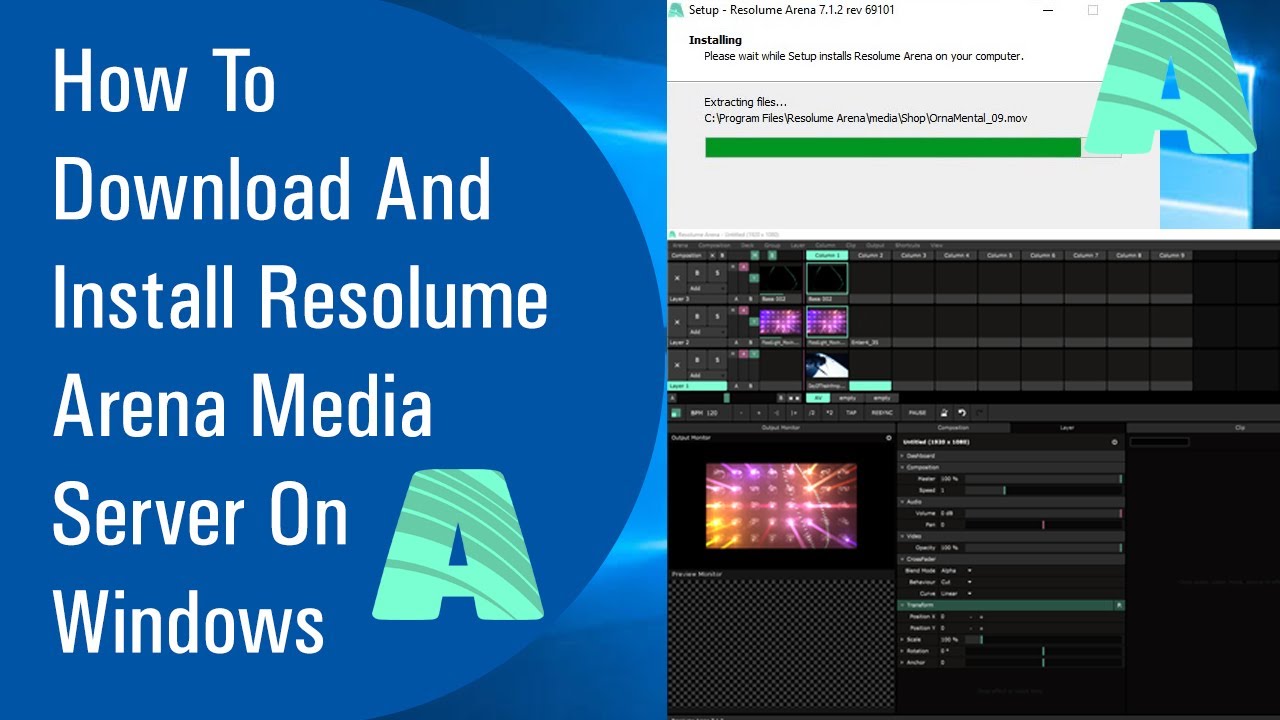Screen dimensions: 1280x720
Task: Click the Position X value field
Action: pyautogui.click(x=950, y=617)
